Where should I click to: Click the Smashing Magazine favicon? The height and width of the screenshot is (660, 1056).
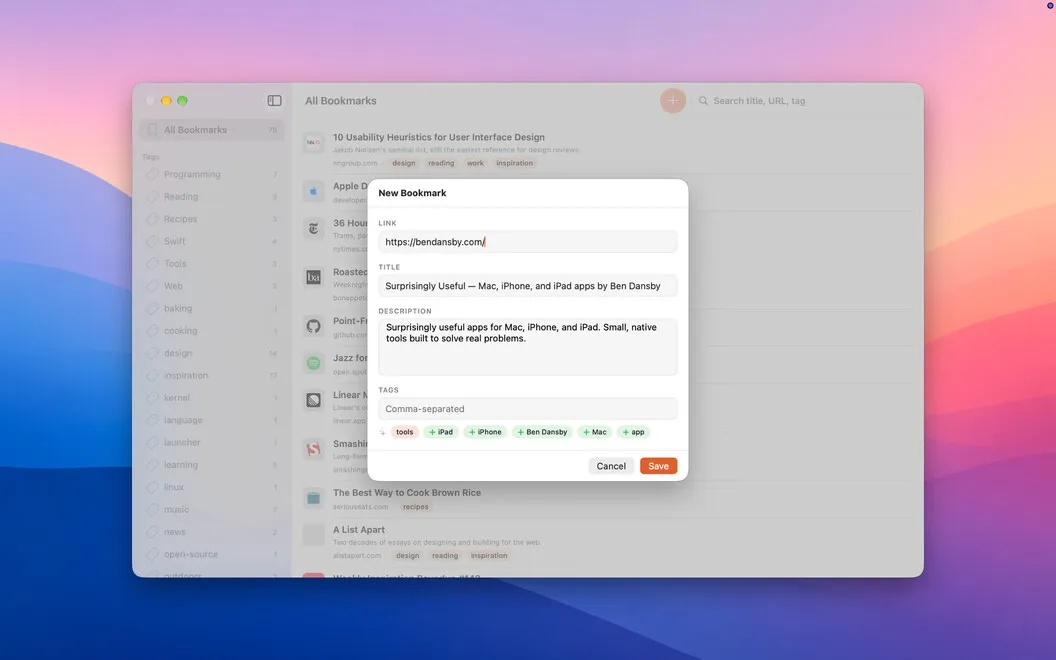pyautogui.click(x=313, y=449)
